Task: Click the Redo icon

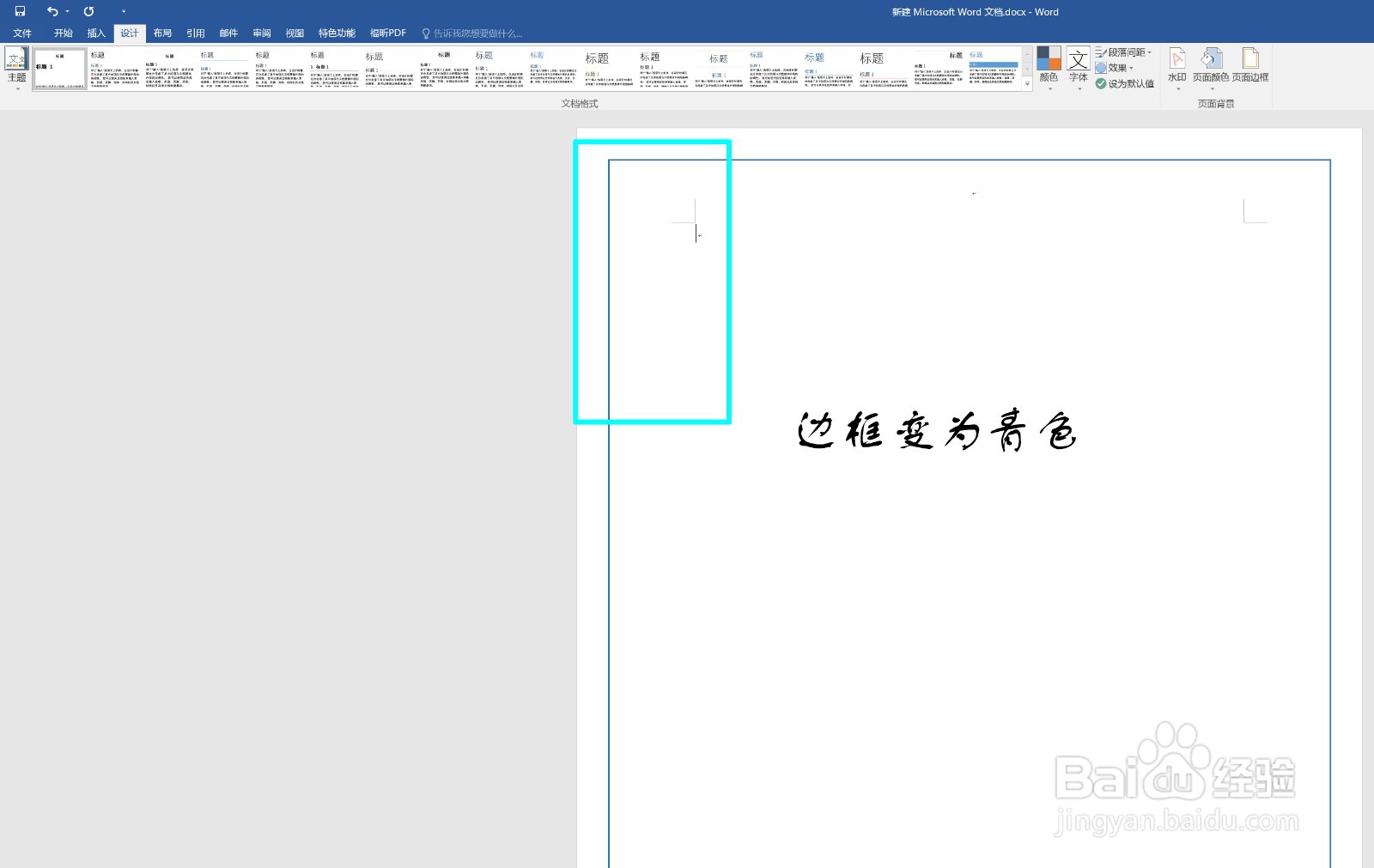Action: click(88, 11)
